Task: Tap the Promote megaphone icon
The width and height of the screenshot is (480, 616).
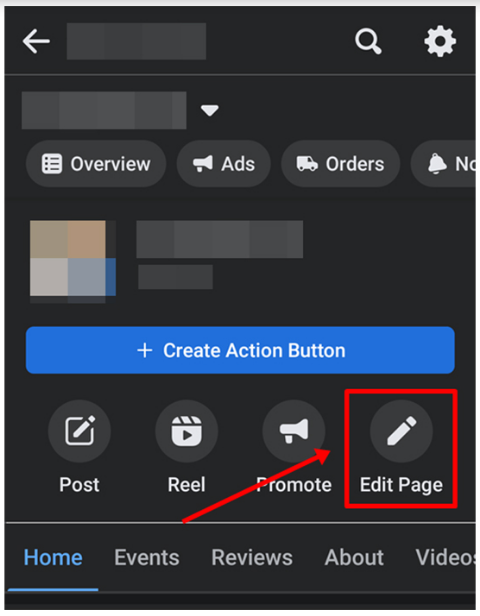Action: tap(294, 431)
